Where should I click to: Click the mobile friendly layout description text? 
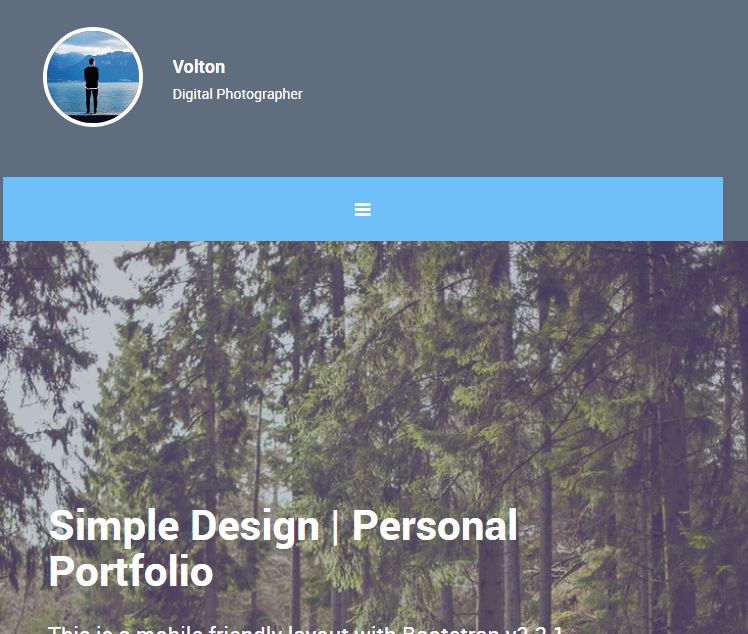(306, 629)
